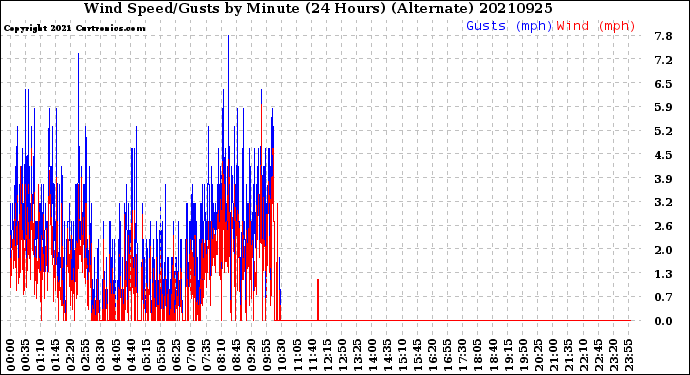Click the 01:45 time axis label
Screen dimensions: 690x375
(x=56, y=355)
